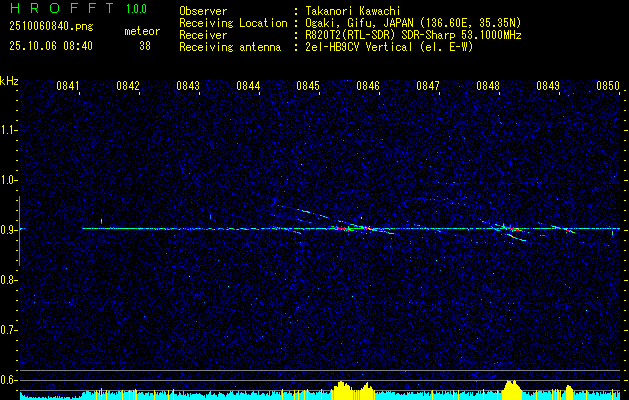This screenshot has height=400, width=629.
Task: Click the 0842 time marker
Action: pyautogui.click(x=128, y=85)
